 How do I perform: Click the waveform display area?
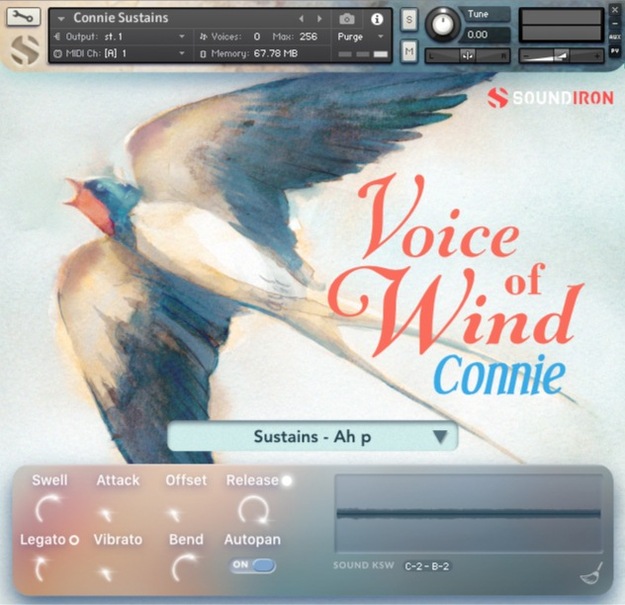pyautogui.click(x=469, y=513)
